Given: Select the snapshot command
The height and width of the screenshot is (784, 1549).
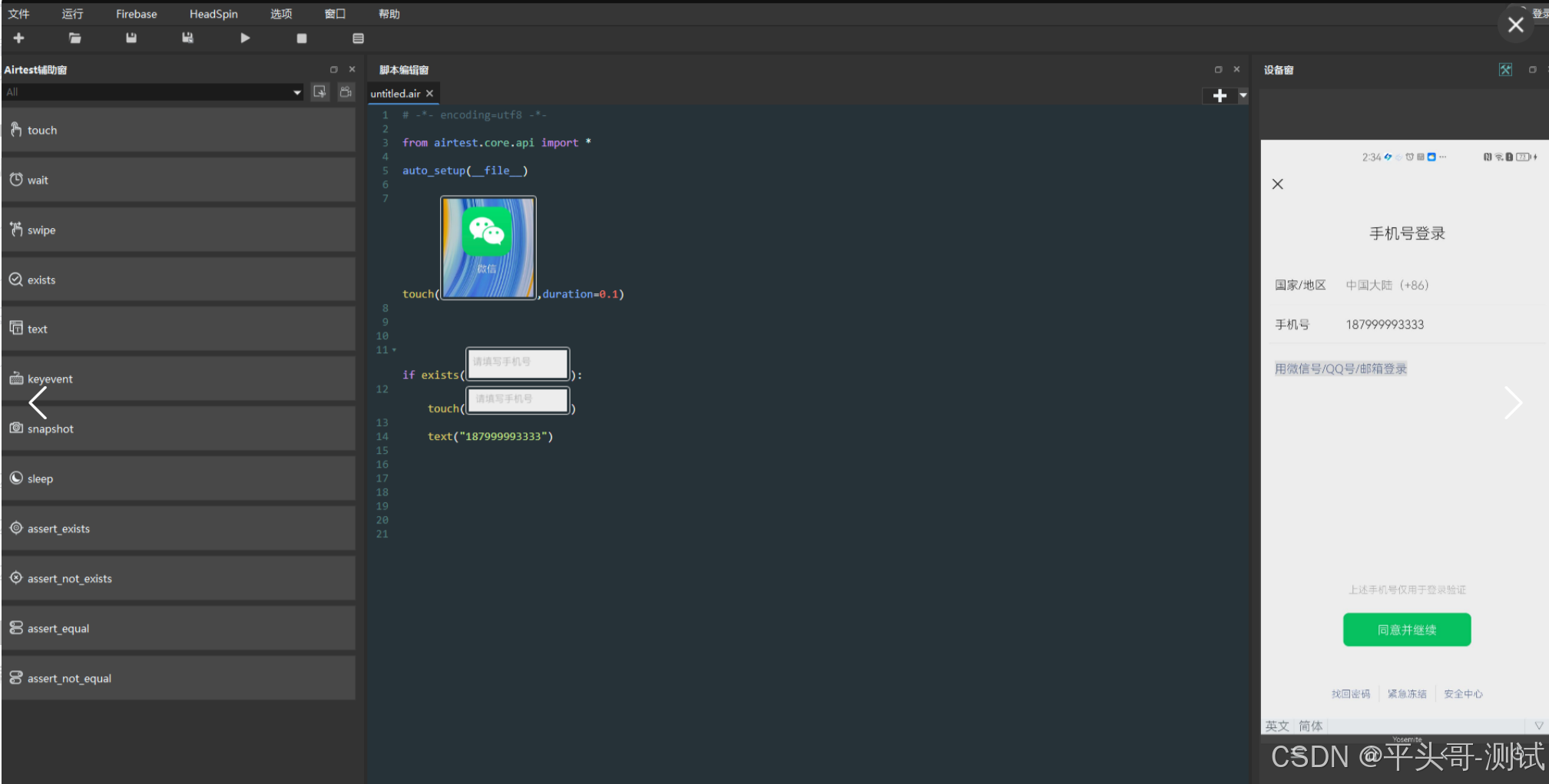Looking at the screenshot, I should 178,428.
